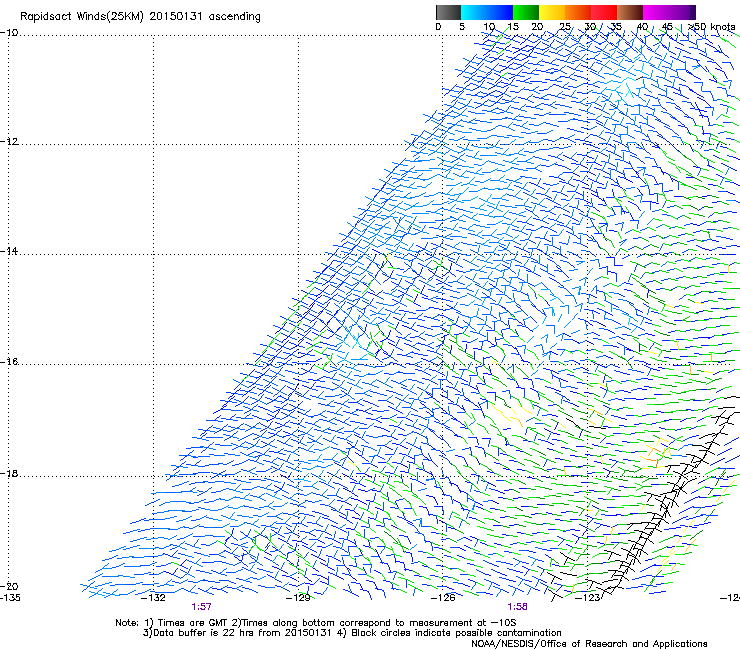The width and height of the screenshot is (740, 650).
Task: Click the legend scale number '35'
Action: [616, 27]
